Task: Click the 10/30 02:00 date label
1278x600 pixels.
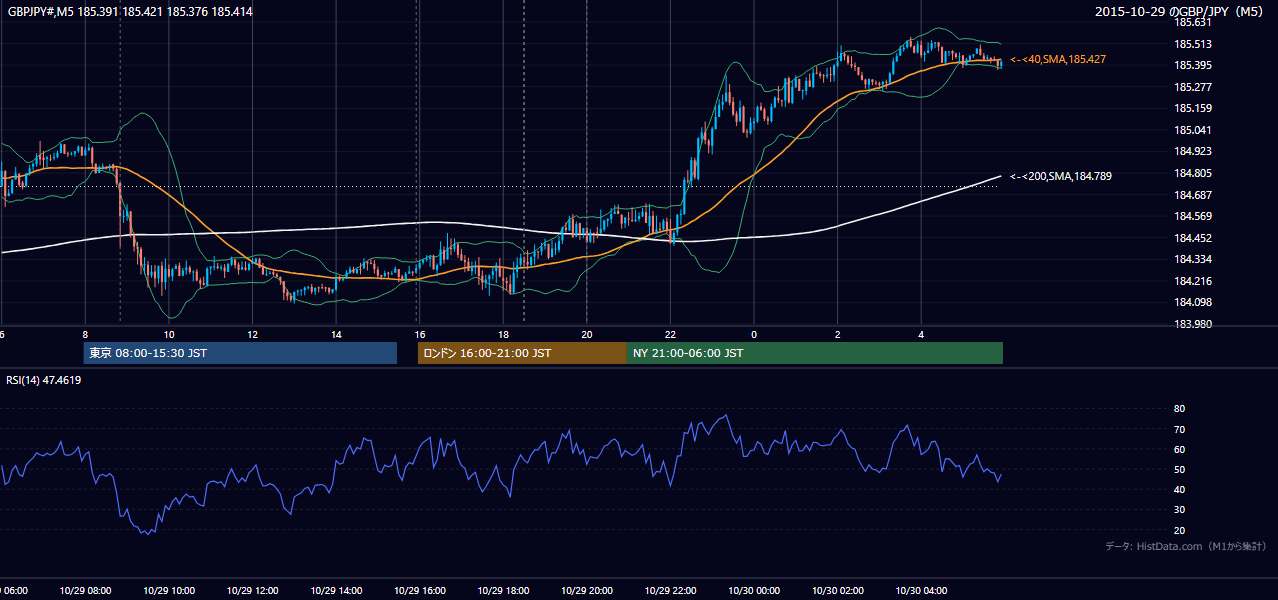Action: pyautogui.click(x=837, y=591)
